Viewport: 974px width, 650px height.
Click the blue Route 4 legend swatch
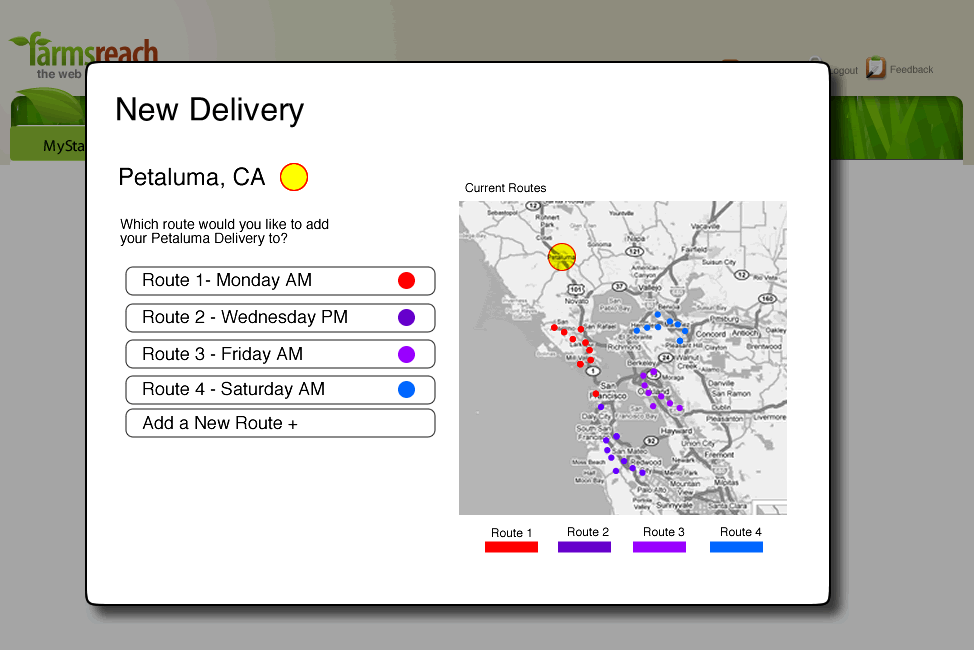tap(736, 547)
